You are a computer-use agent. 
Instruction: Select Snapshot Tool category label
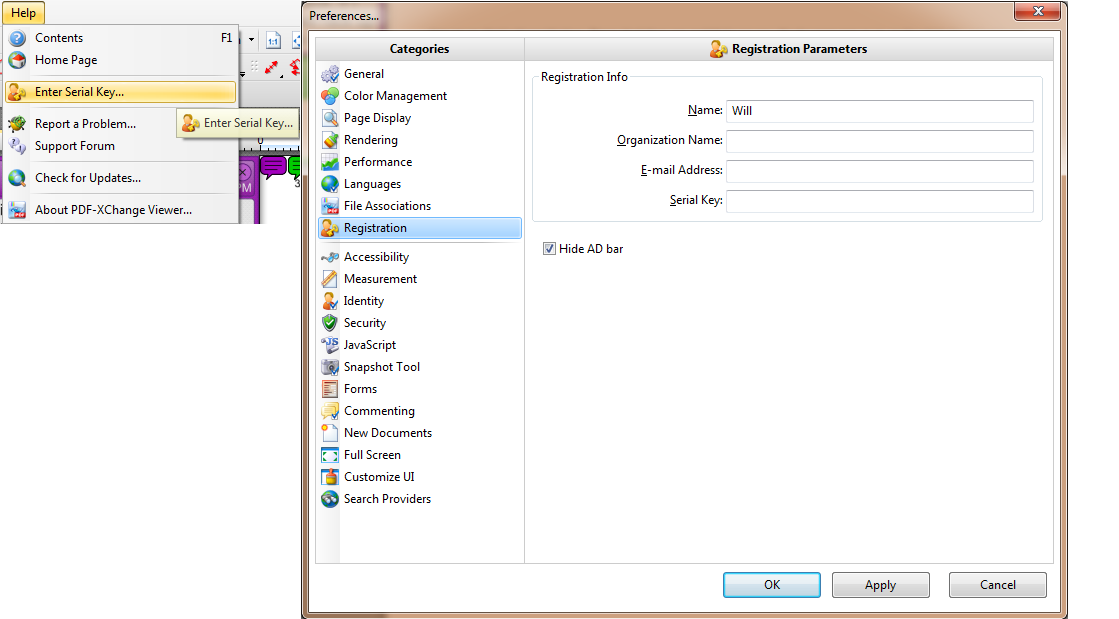(382, 367)
